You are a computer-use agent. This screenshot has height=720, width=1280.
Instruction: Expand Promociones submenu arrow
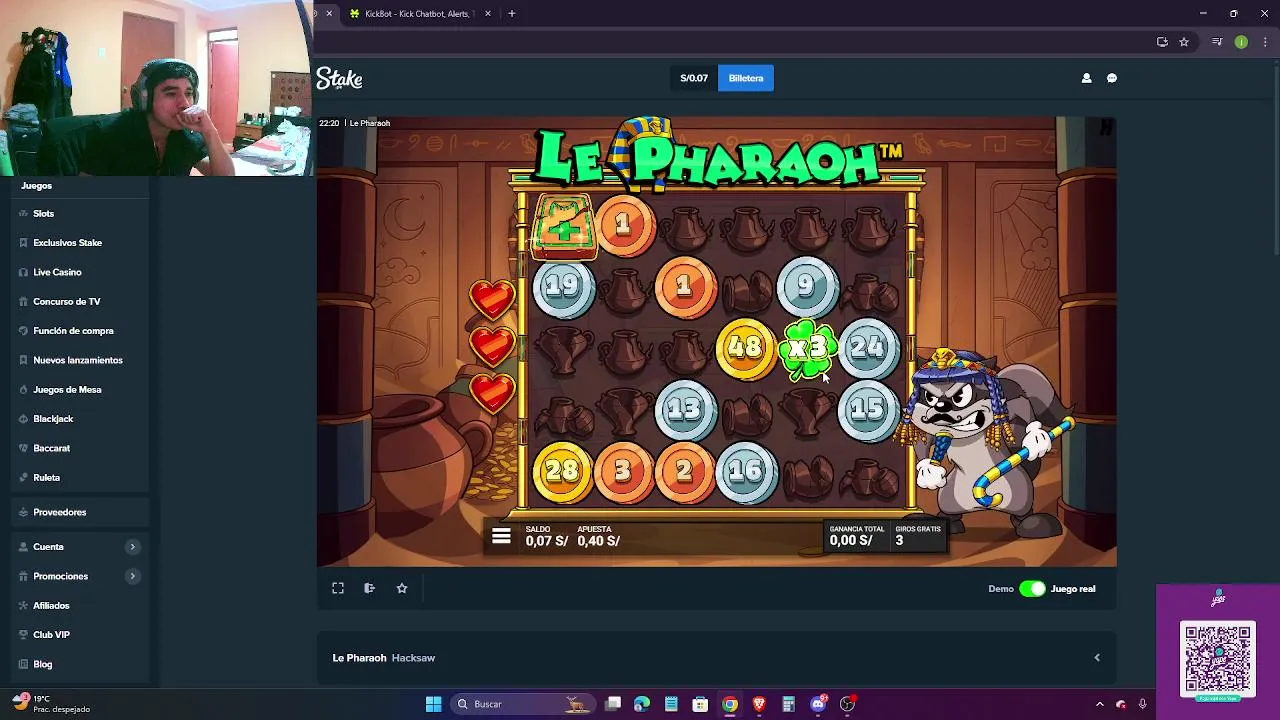point(132,576)
